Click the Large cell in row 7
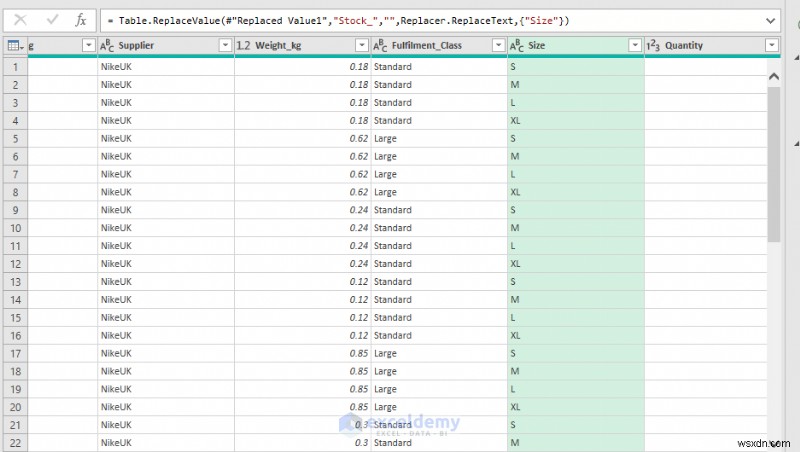Screen dimensions: 800x452 coord(439,174)
